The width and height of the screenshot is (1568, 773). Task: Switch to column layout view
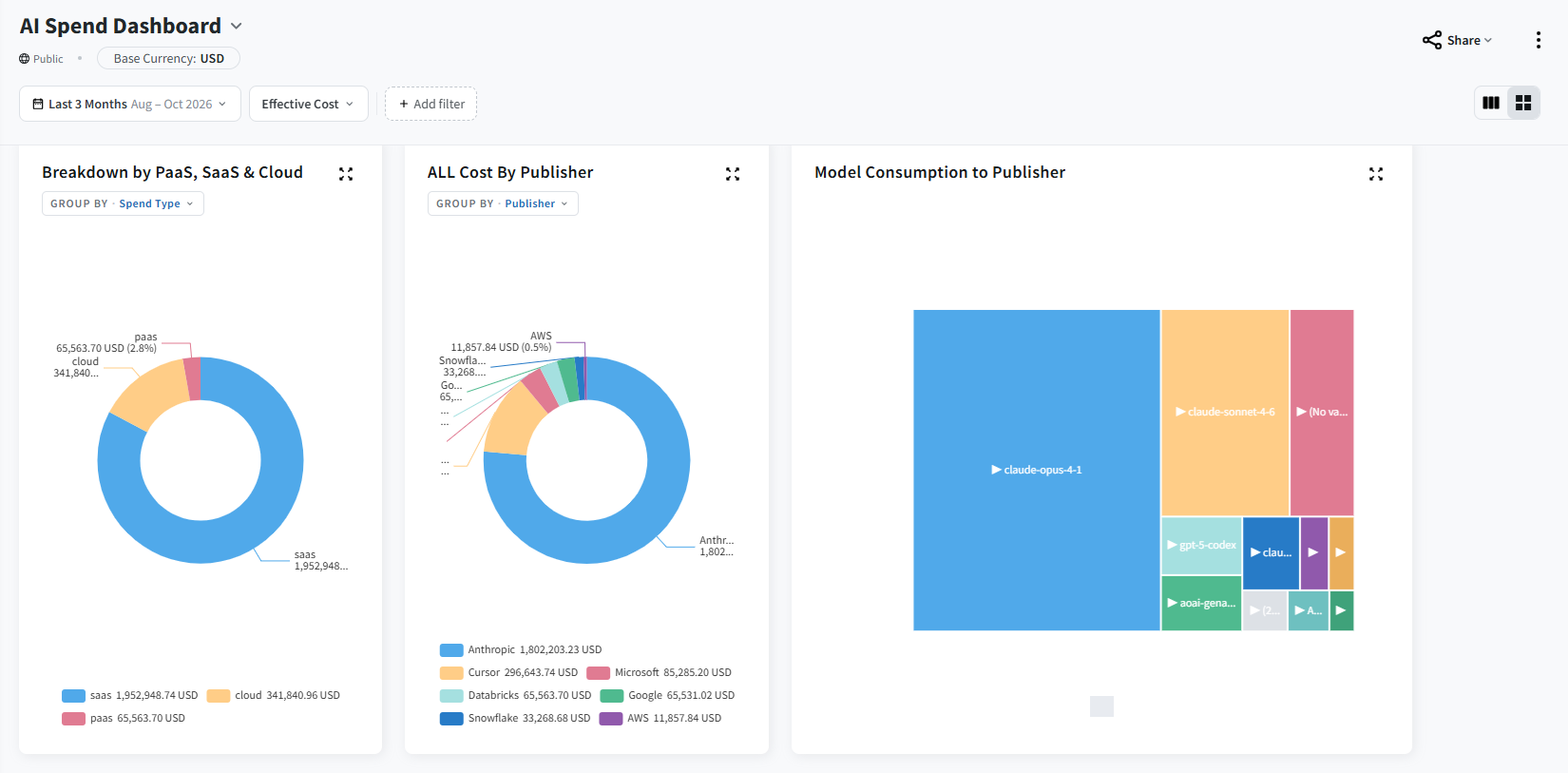(x=1491, y=103)
